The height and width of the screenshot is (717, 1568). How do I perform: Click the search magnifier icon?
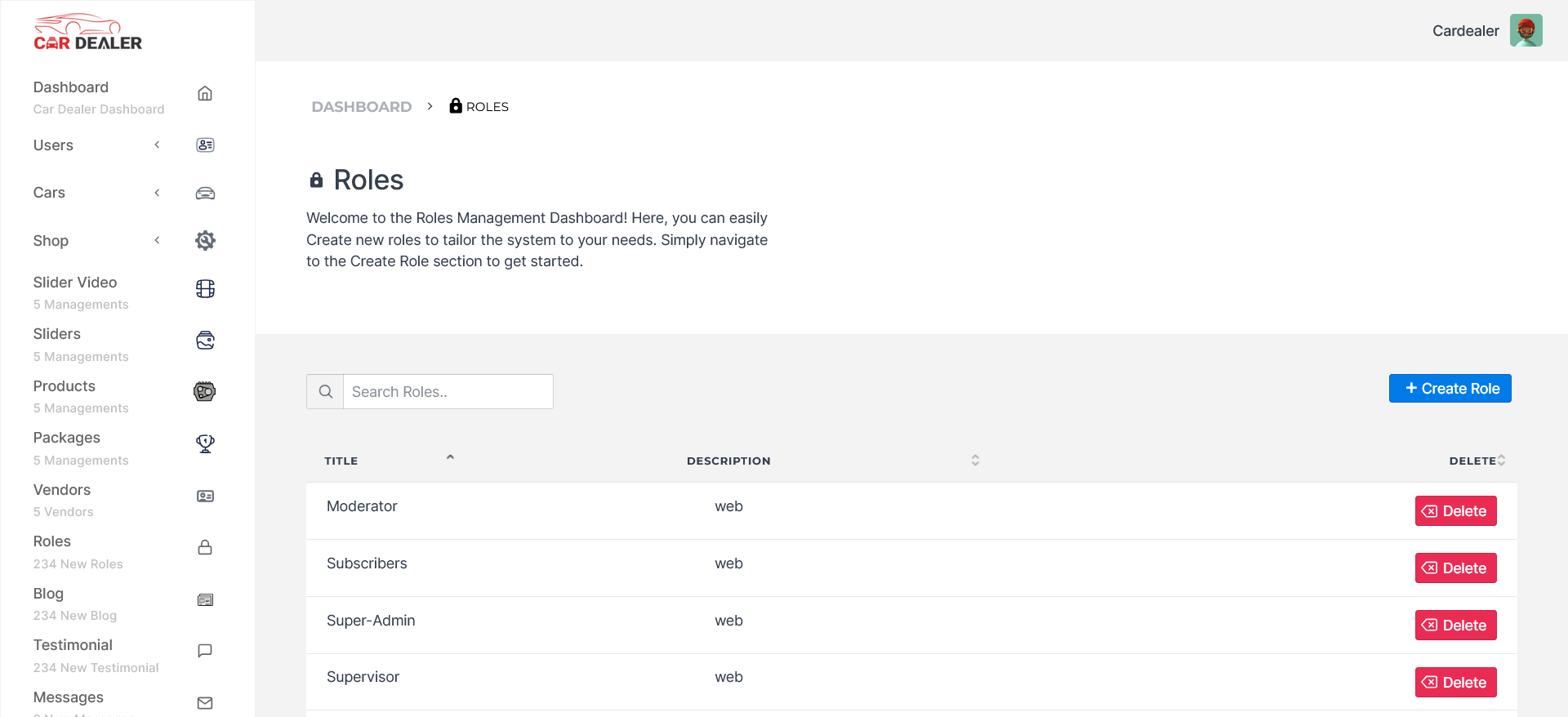(325, 392)
